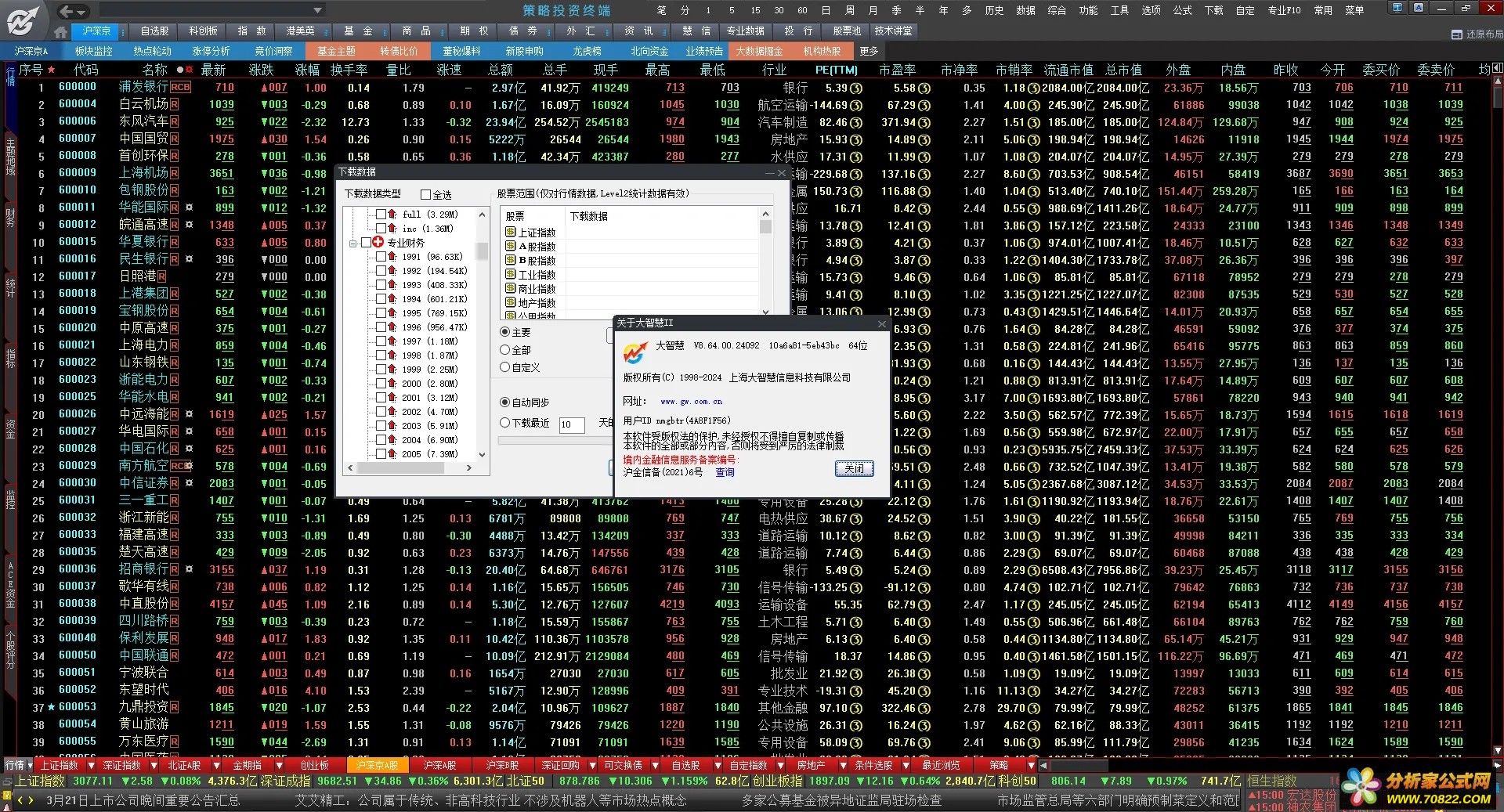Collapse the 专业财务 tree node
Image resolution: width=1504 pixels, height=812 pixels.
[353, 243]
